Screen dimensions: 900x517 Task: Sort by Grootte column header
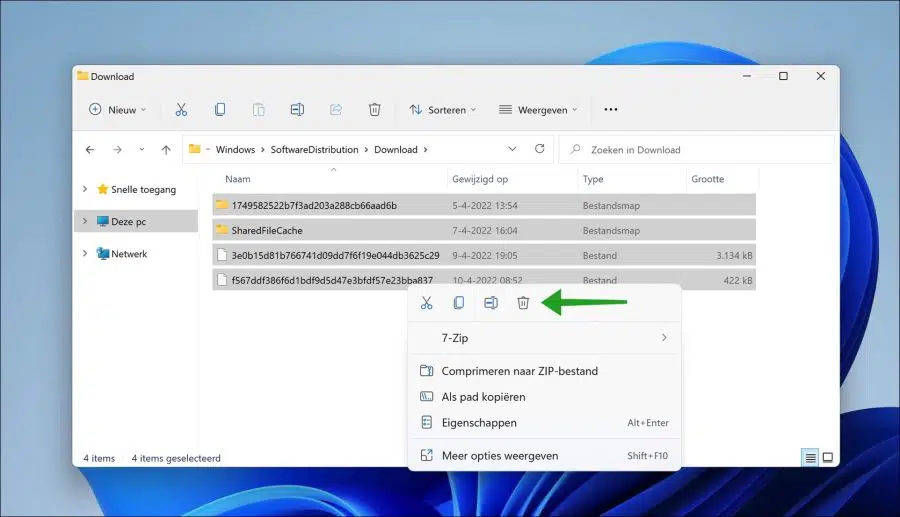point(708,179)
